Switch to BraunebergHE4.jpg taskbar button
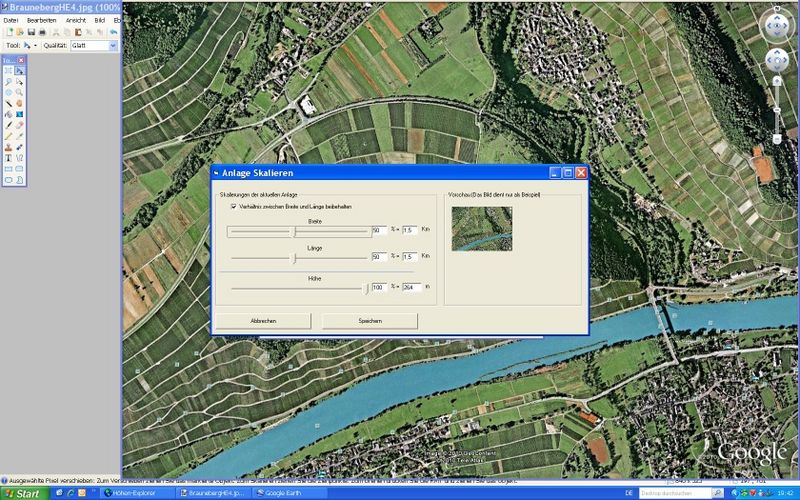Screen dimensions: 800x500 213,493
